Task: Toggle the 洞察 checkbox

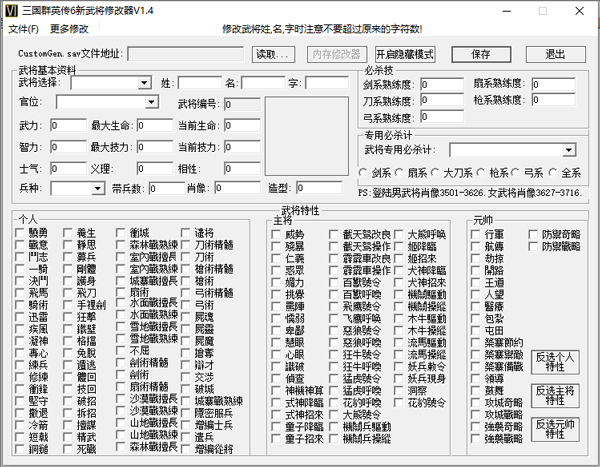Action: [399, 390]
